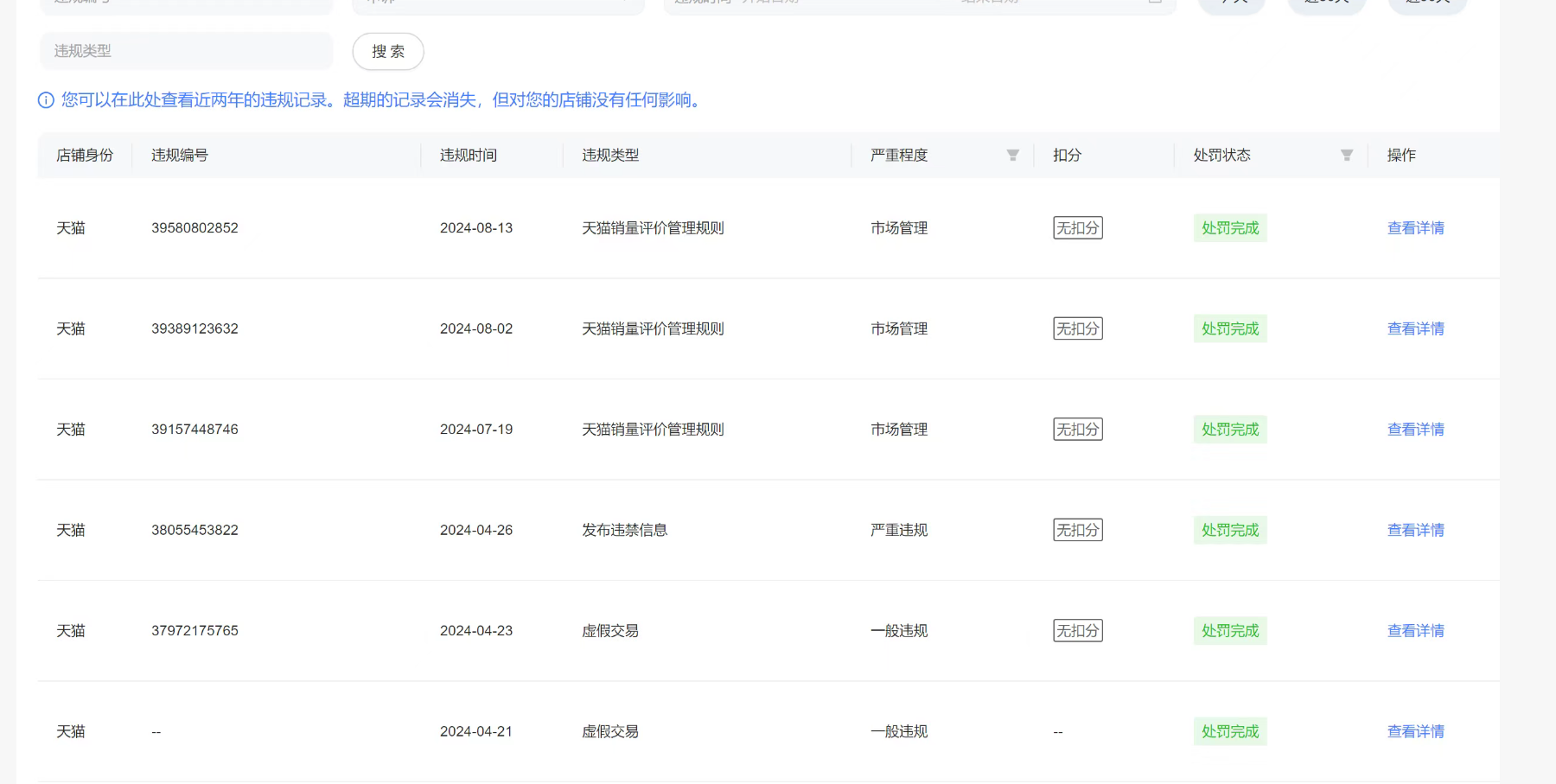
Task: Click the 处罚完成 badge for violation 39389123632
Action: coord(1229,328)
